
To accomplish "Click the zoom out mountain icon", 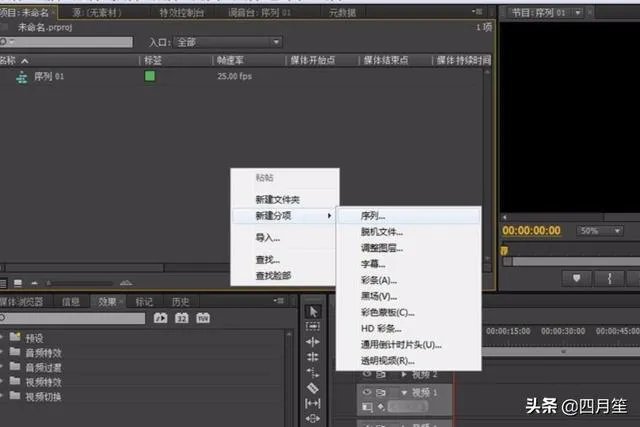I will pos(34,283).
